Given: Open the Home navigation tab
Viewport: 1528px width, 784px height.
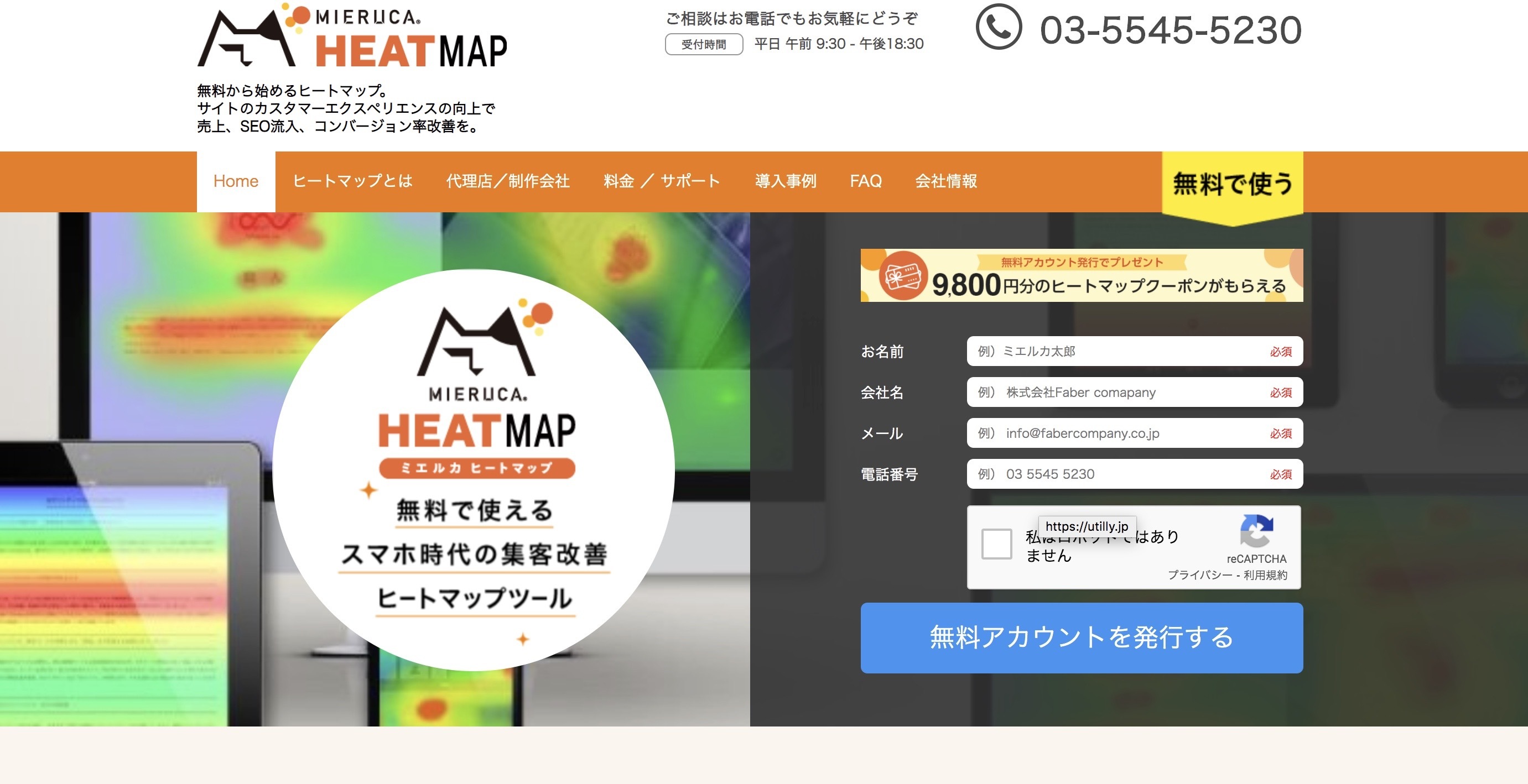Looking at the screenshot, I should click(x=236, y=181).
